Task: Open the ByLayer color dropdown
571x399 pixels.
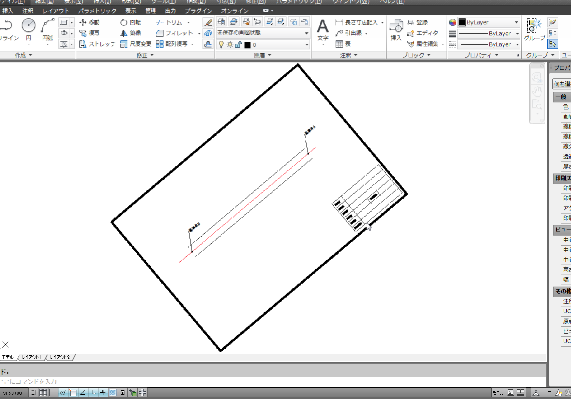Action: coord(489,23)
